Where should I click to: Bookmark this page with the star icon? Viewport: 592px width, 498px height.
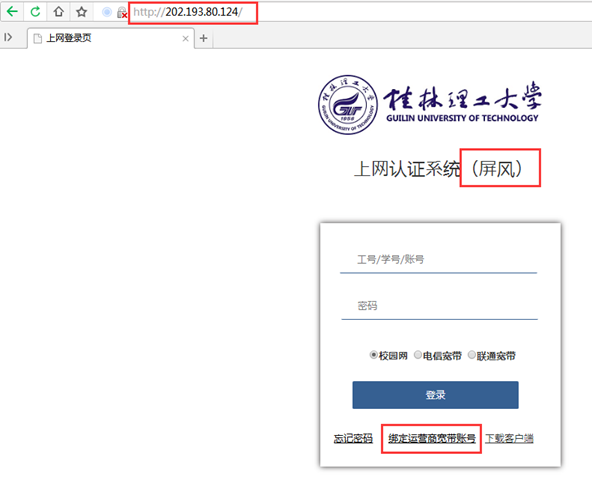(82, 12)
